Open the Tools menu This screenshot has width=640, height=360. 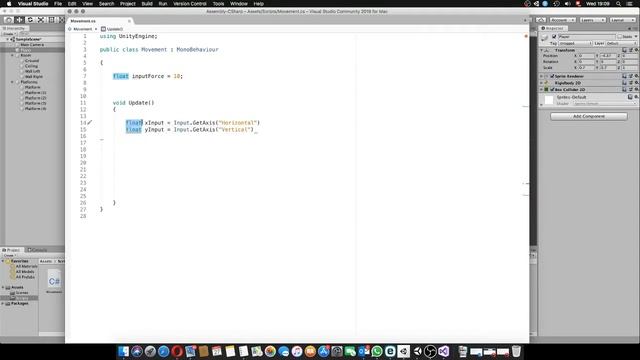(x=218, y=4)
